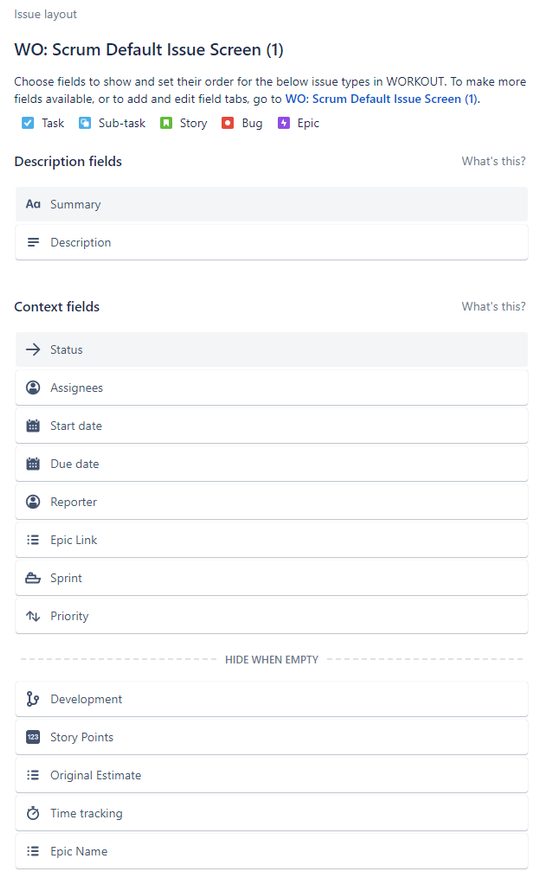Click the purple Epic issue type icon
This screenshot has width=553, height=884.
click(x=284, y=123)
